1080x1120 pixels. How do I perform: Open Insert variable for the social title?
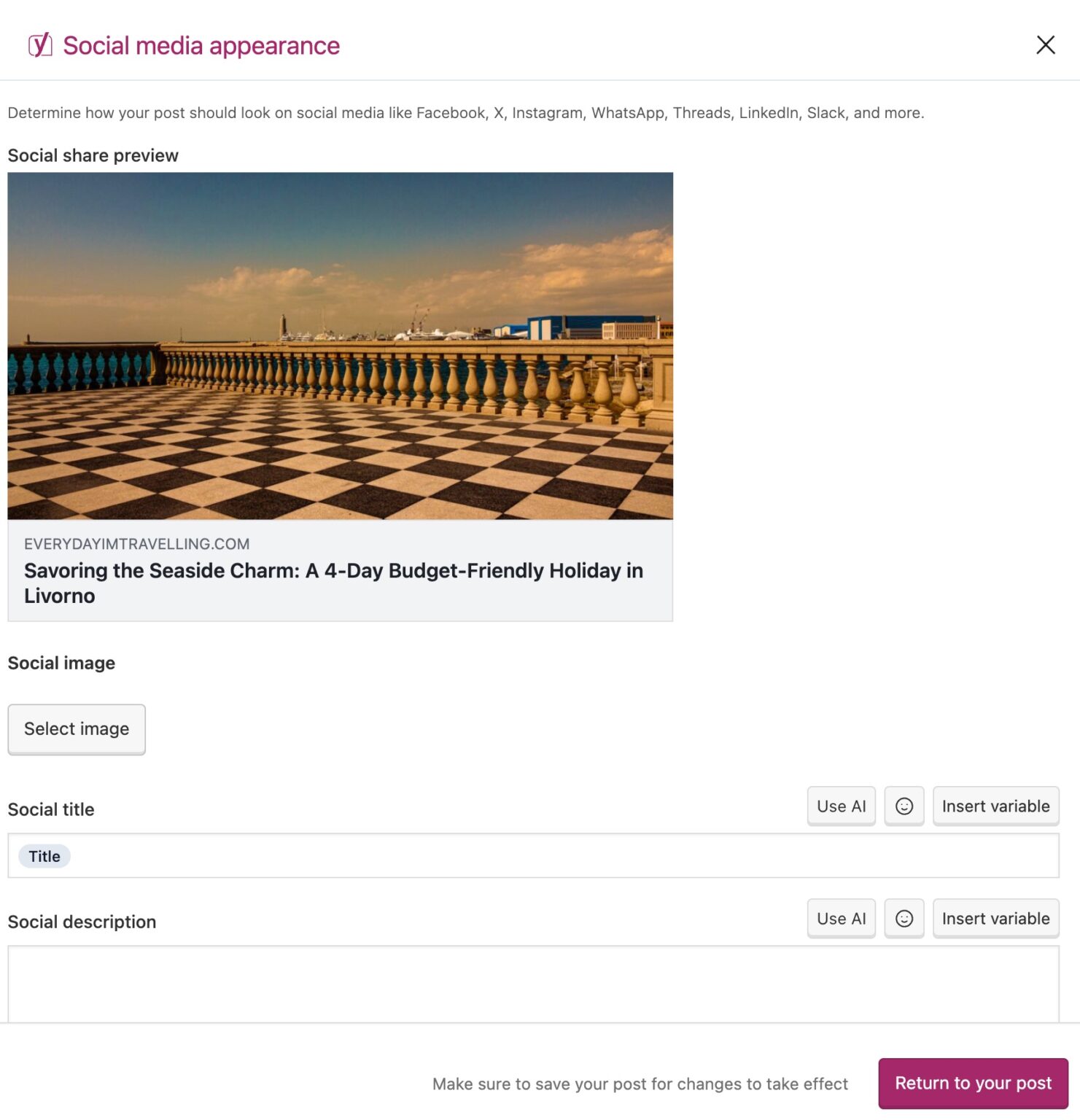tap(995, 806)
